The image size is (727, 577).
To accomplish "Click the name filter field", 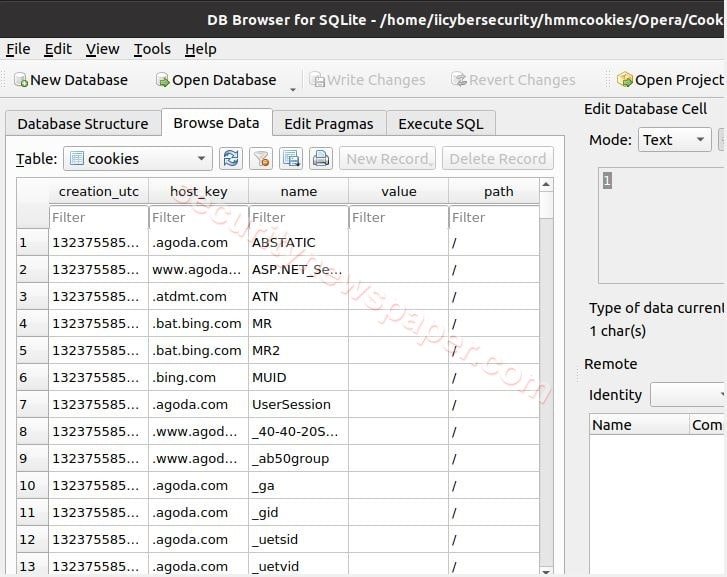I will 299,217.
